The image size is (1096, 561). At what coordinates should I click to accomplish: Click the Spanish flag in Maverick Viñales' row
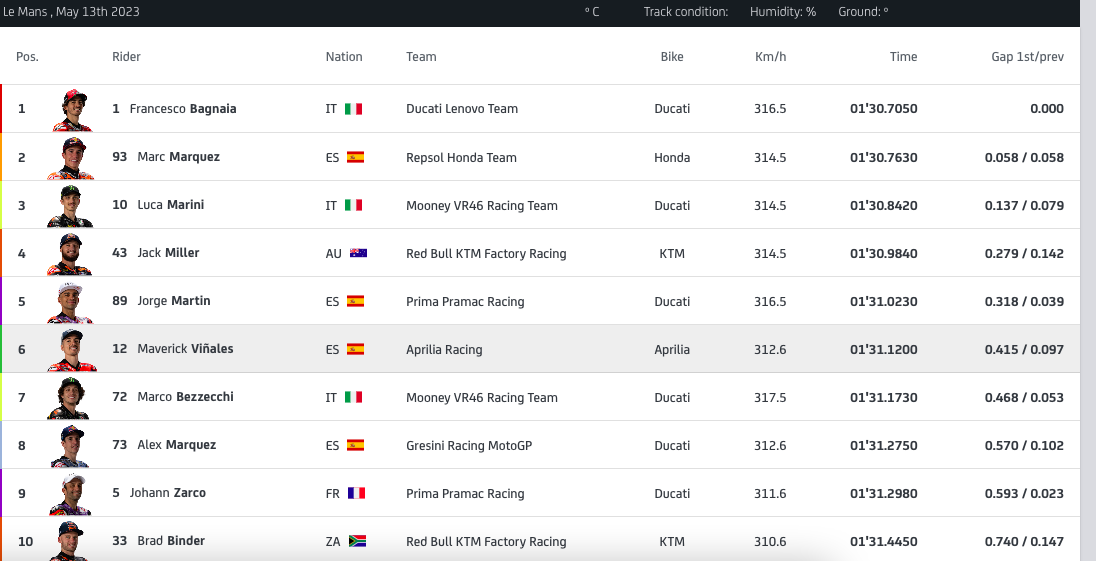click(x=355, y=349)
